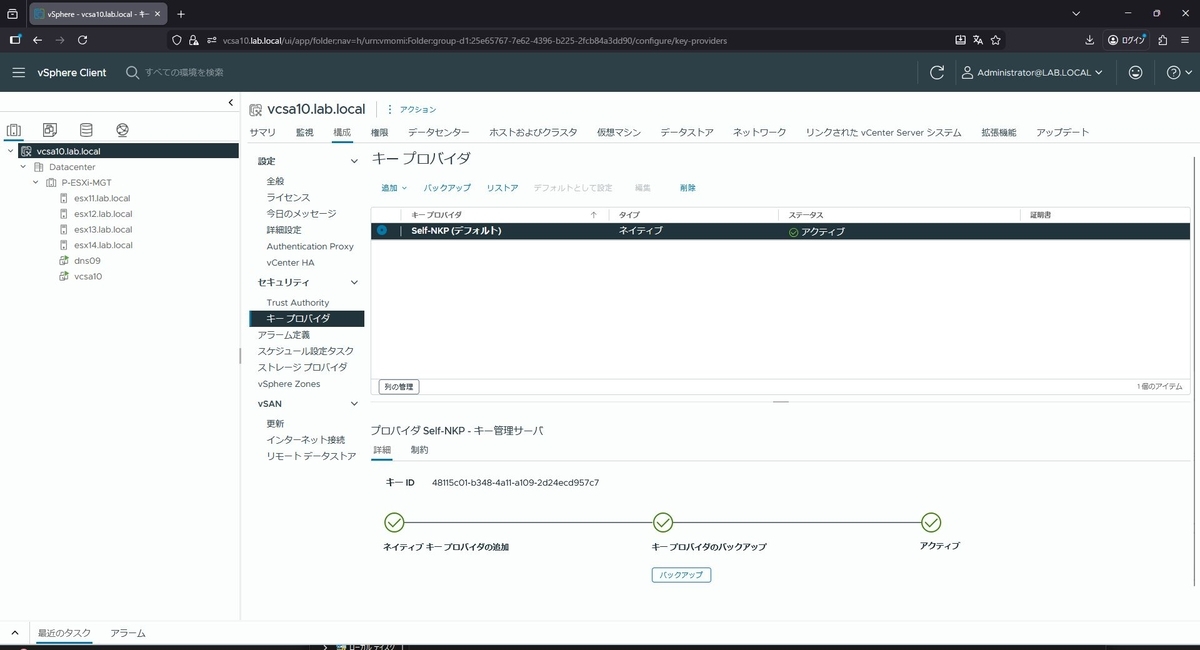1200x650 pixels.
Task: Select the Self-NKP radio button
Action: [x=382, y=230]
